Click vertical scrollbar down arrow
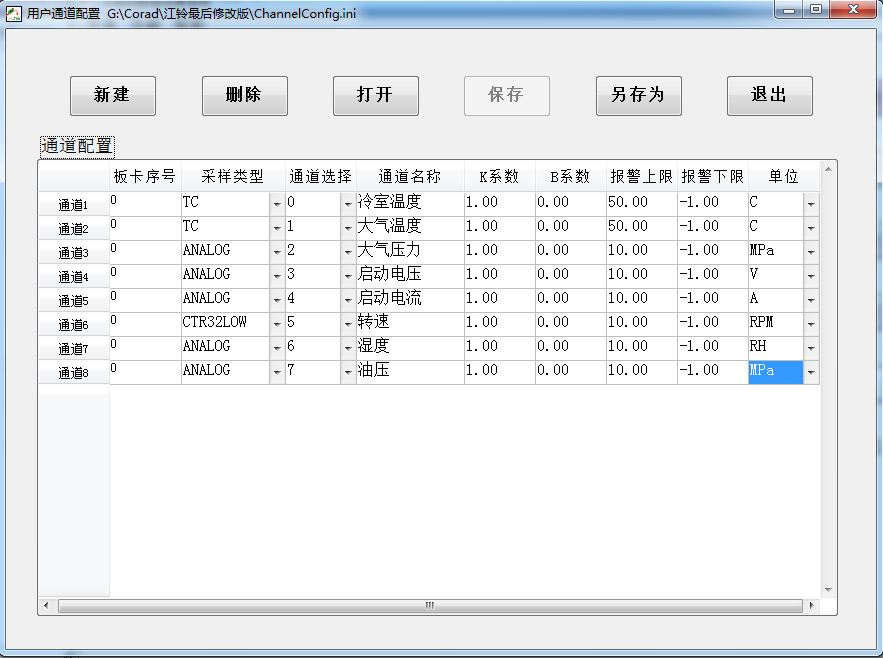883x658 pixels. [828, 590]
